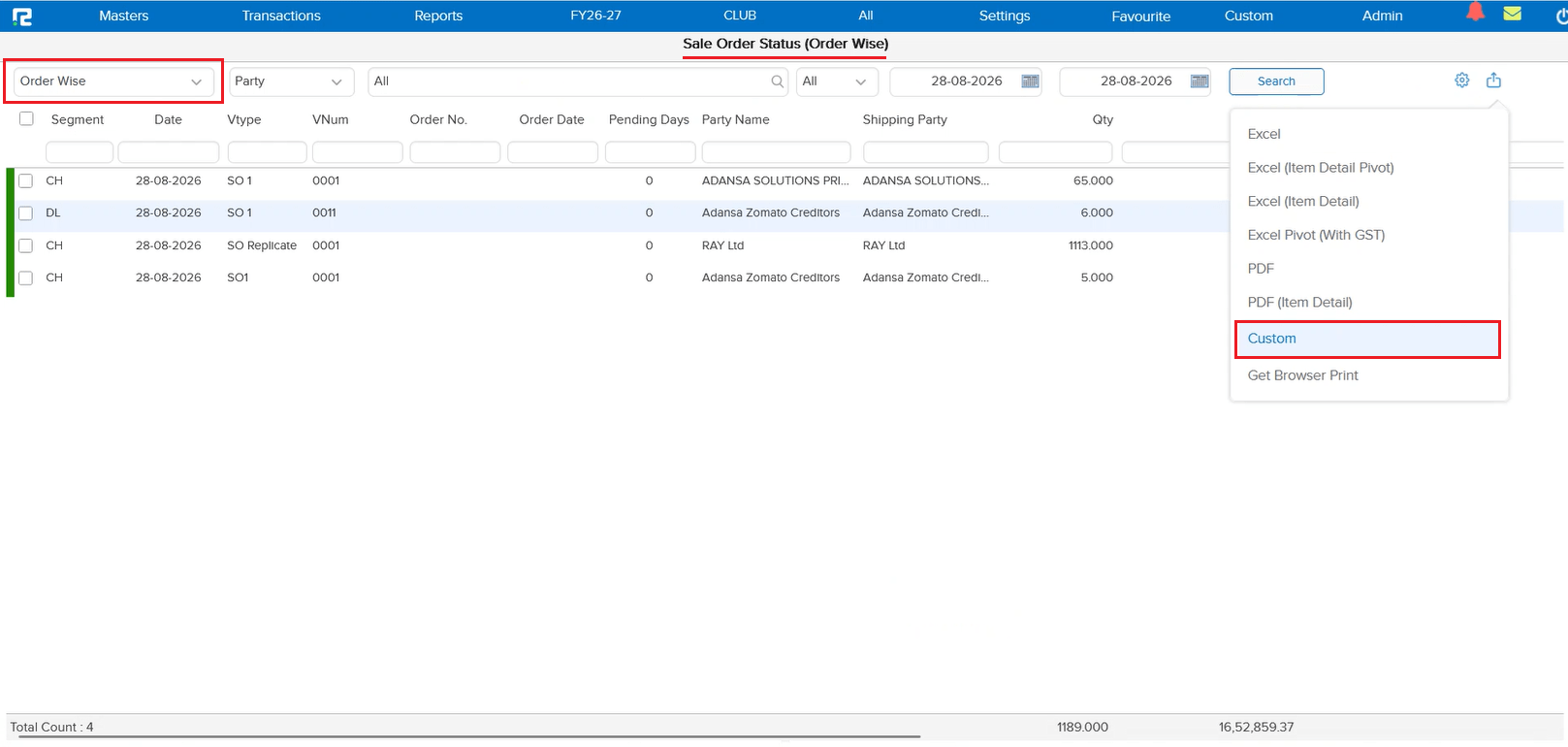Click the 1113.000 quantity cell
This screenshot has width=1568, height=747.
[x=1091, y=245]
